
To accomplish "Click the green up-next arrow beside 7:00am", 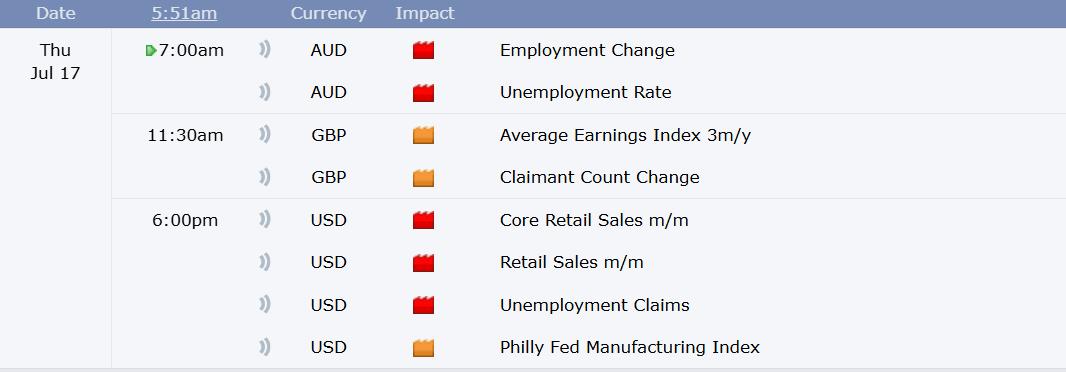I will tap(151, 50).
